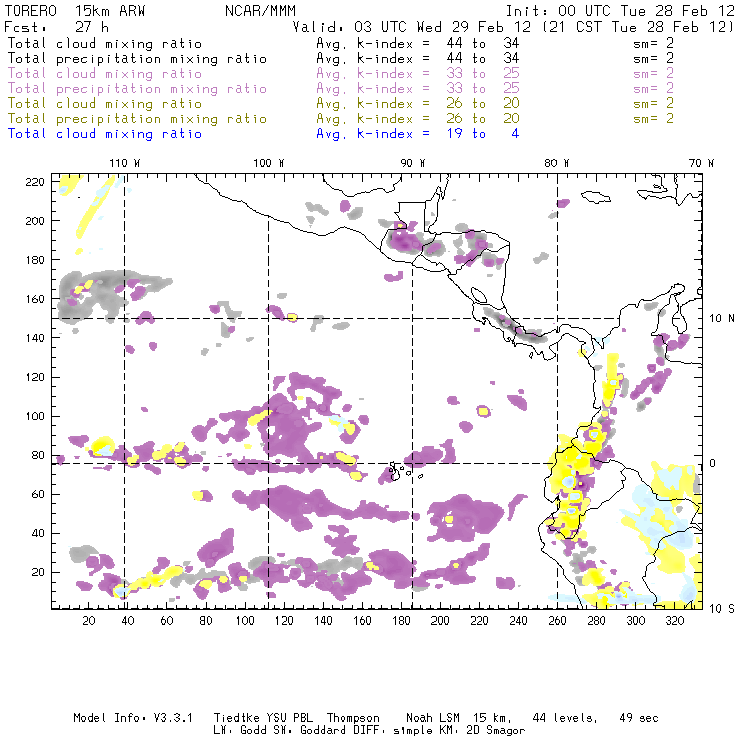The width and height of the screenshot is (740, 740).
Task: Select the purple "Total cloud mixing ratio" legend label
Action: 105,74
